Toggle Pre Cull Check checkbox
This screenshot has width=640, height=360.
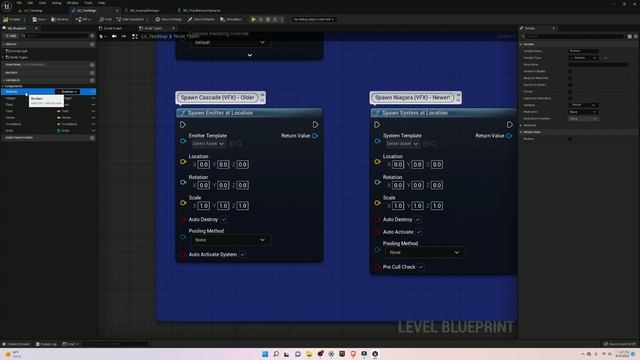[x=421, y=267]
